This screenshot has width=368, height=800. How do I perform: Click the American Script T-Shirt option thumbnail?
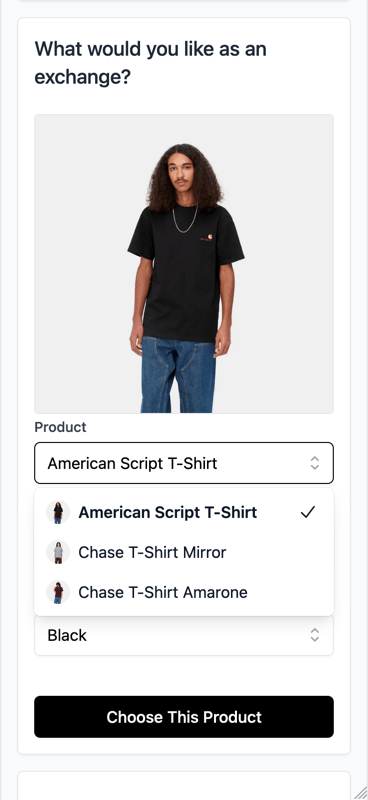[58, 512]
